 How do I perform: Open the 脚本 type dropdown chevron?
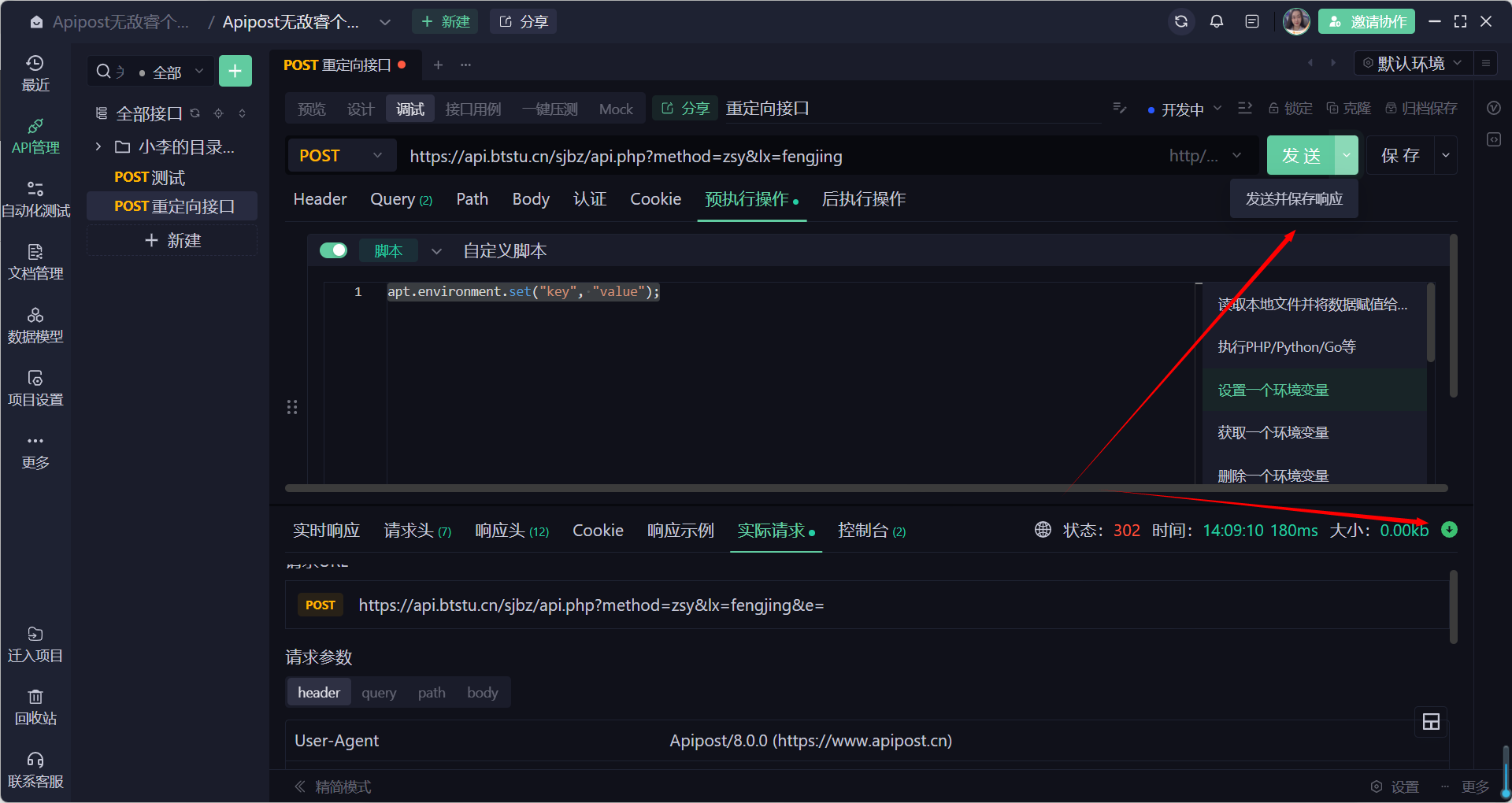click(436, 251)
